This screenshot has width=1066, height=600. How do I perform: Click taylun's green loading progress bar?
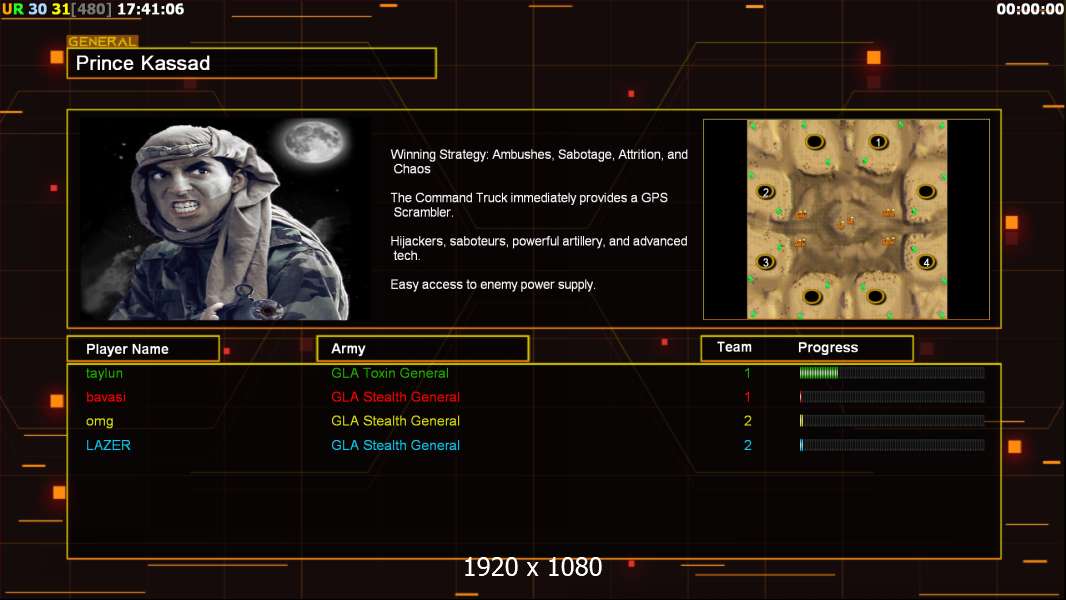tap(892, 372)
